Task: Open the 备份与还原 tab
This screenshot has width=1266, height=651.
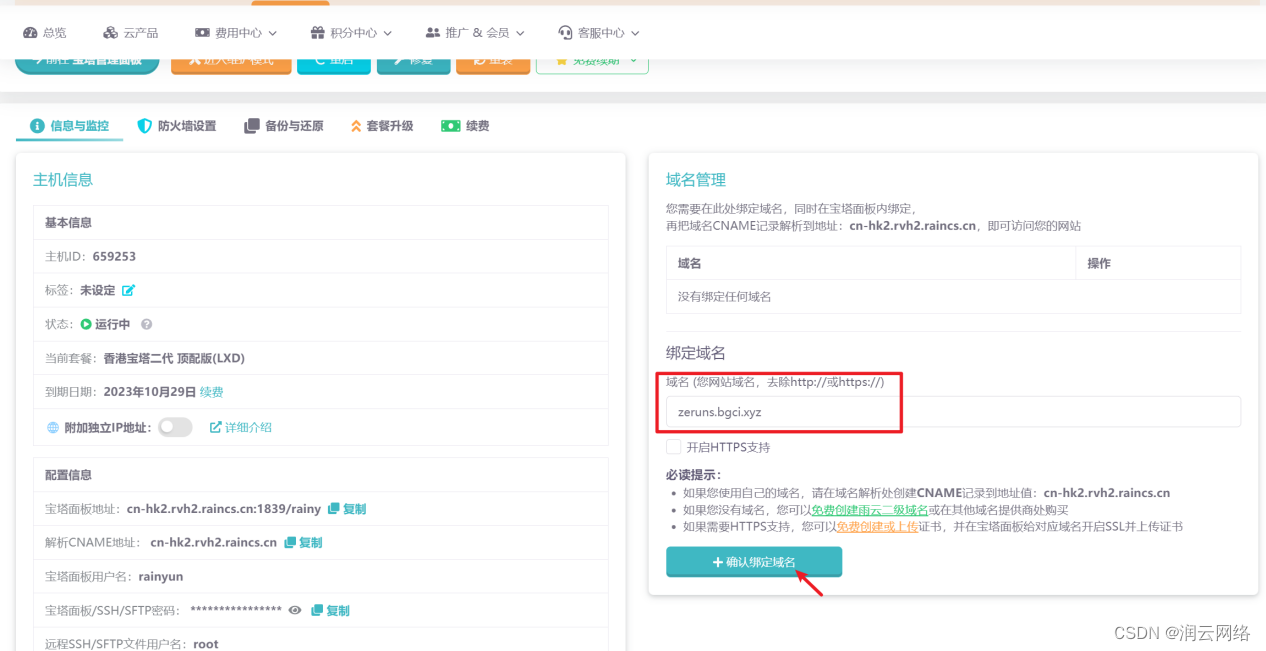Action: point(284,126)
